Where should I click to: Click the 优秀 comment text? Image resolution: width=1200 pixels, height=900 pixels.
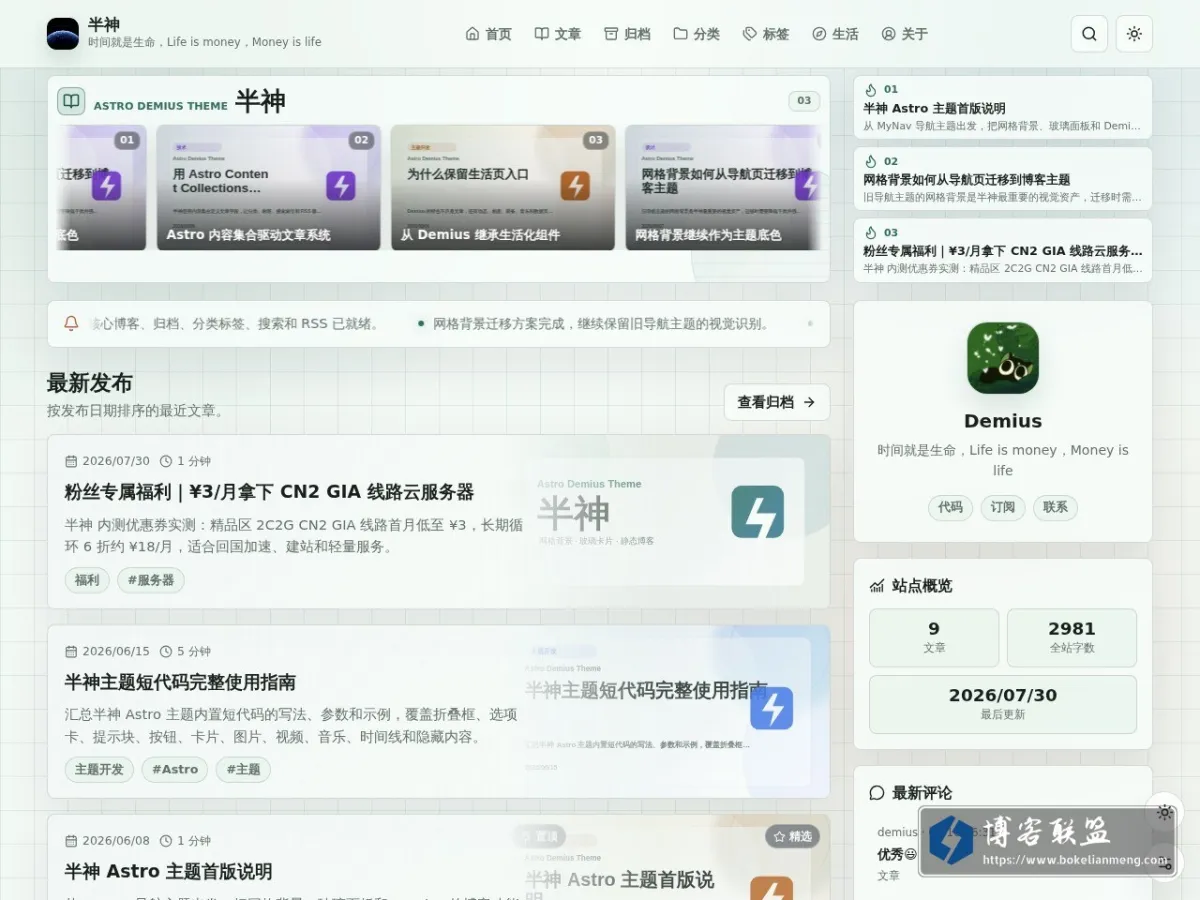click(x=897, y=855)
